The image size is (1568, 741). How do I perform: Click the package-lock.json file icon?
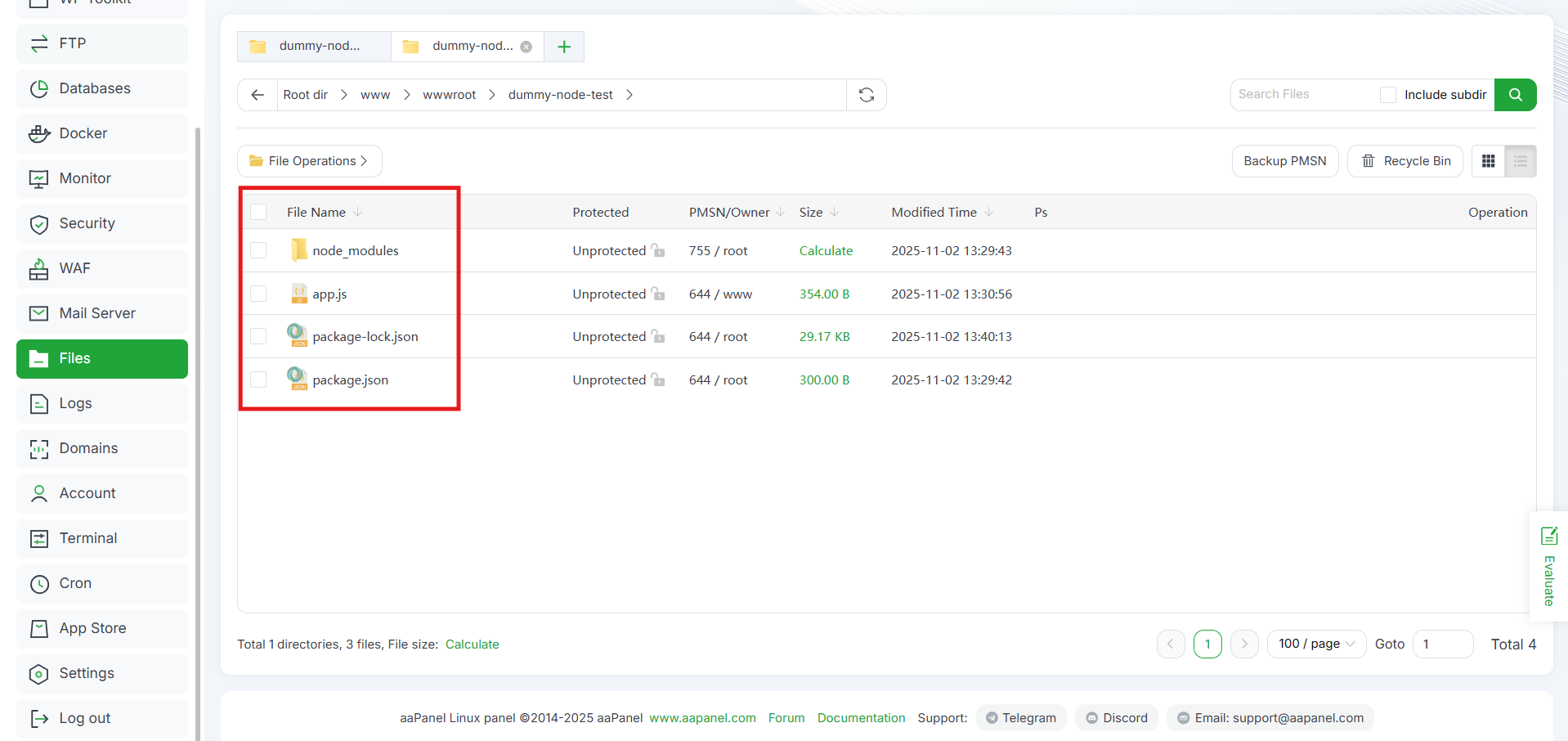[x=298, y=335]
